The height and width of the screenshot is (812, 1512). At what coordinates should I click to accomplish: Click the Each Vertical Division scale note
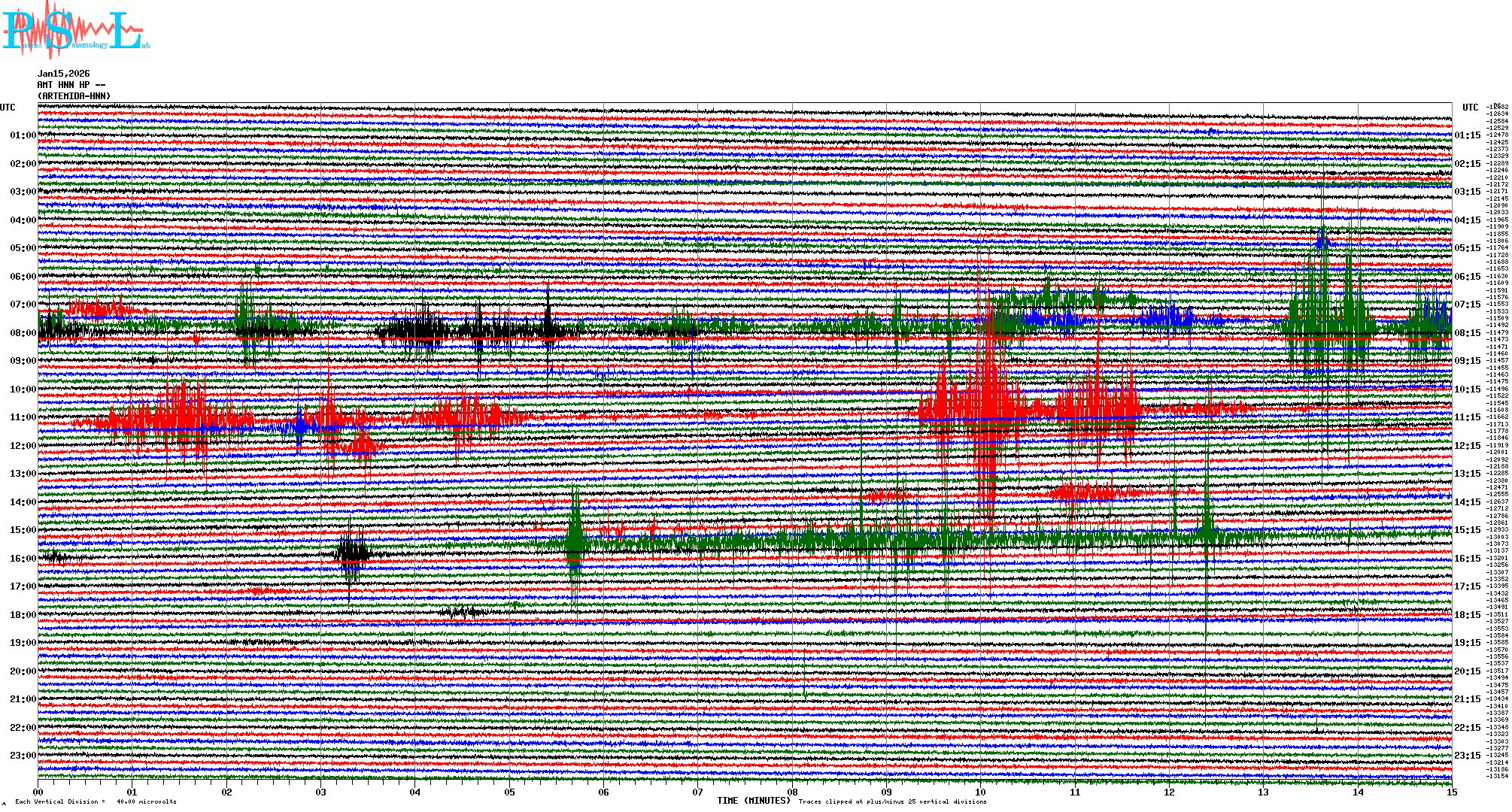[96, 801]
